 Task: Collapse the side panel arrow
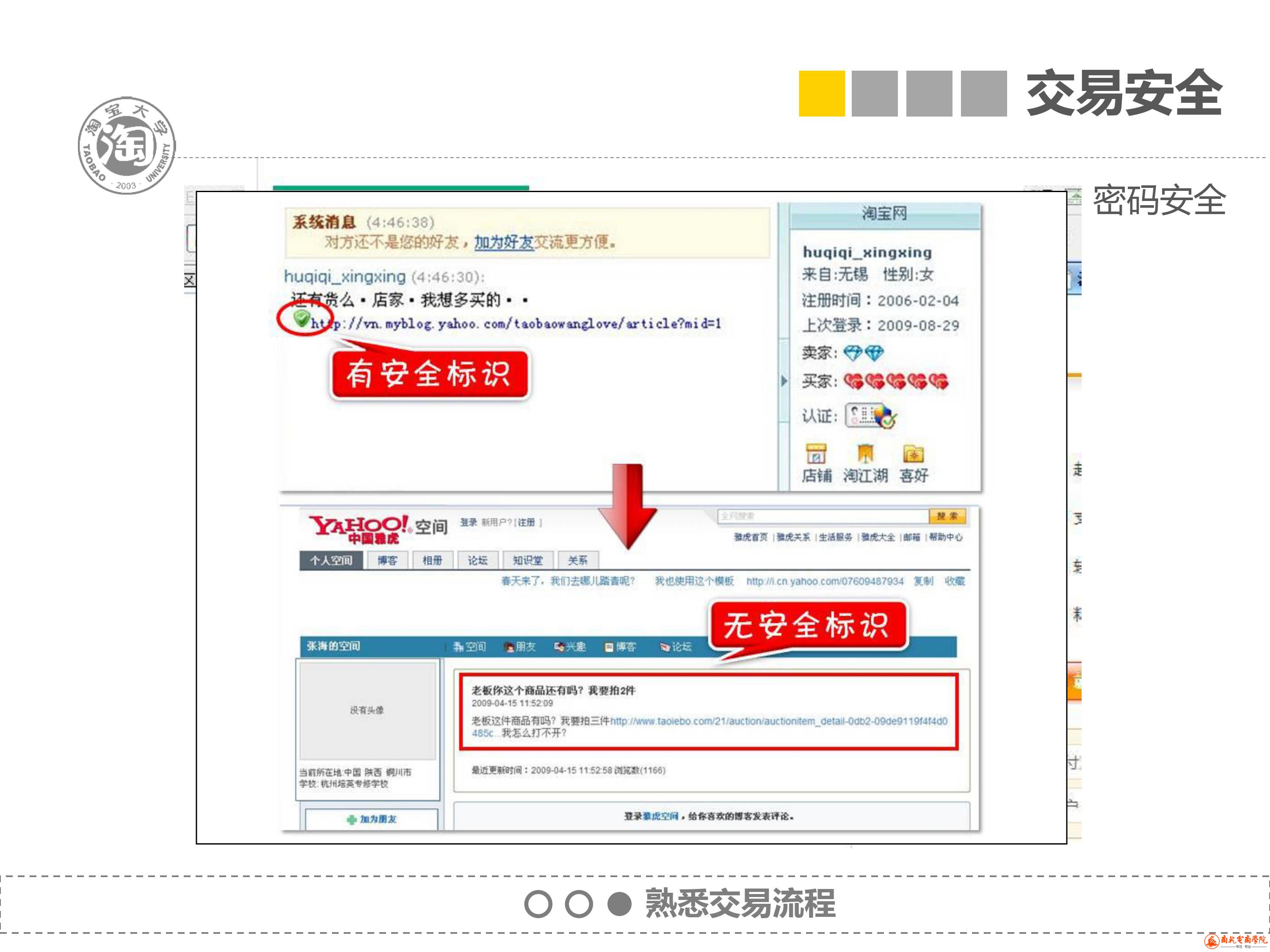[784, 380]
